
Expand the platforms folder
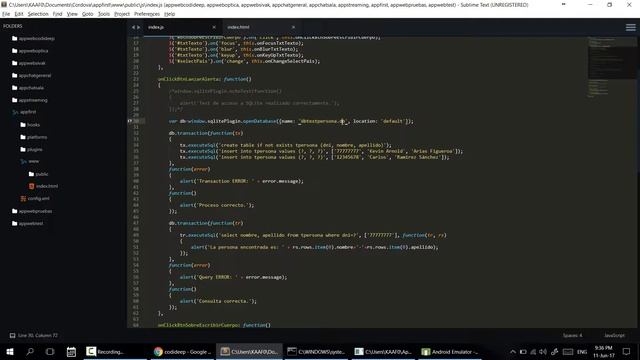point(34,137)
